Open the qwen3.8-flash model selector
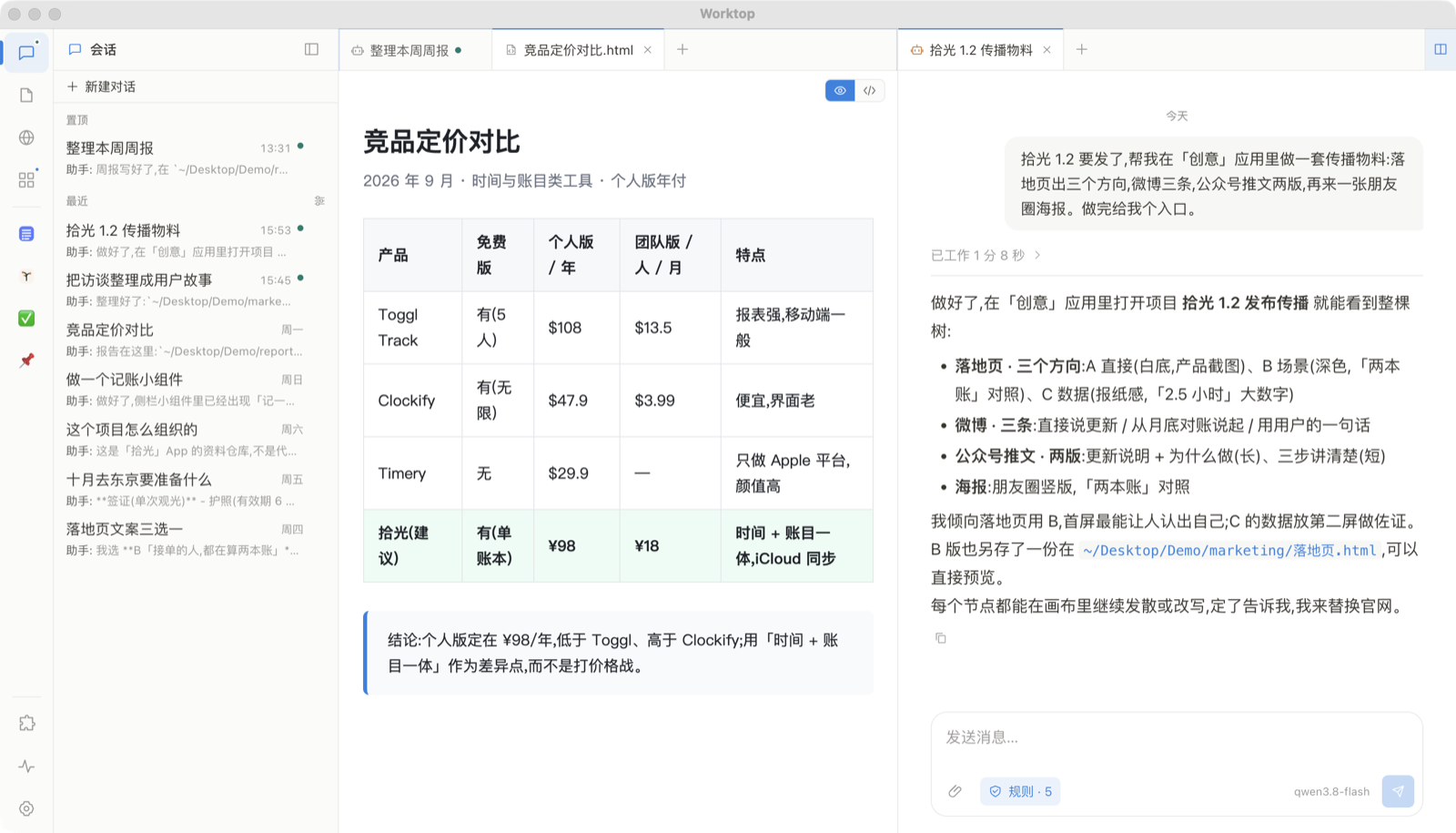The width and height of the screenshot is (1456, 833). point(1331,792)
